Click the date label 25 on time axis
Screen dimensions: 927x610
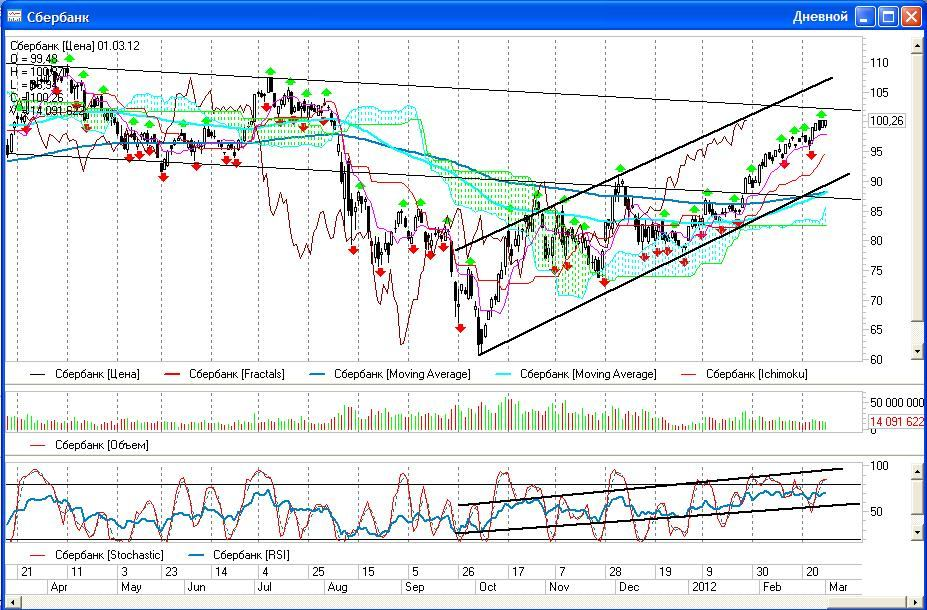[x=317, y=572]
